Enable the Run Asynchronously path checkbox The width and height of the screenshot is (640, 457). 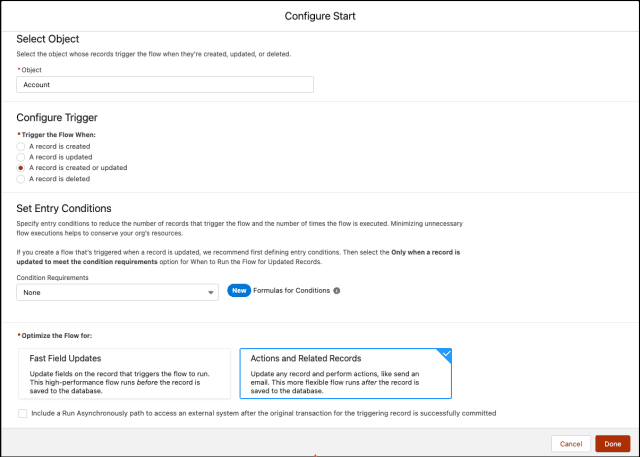pyautogui.click(x=22, y=413)
